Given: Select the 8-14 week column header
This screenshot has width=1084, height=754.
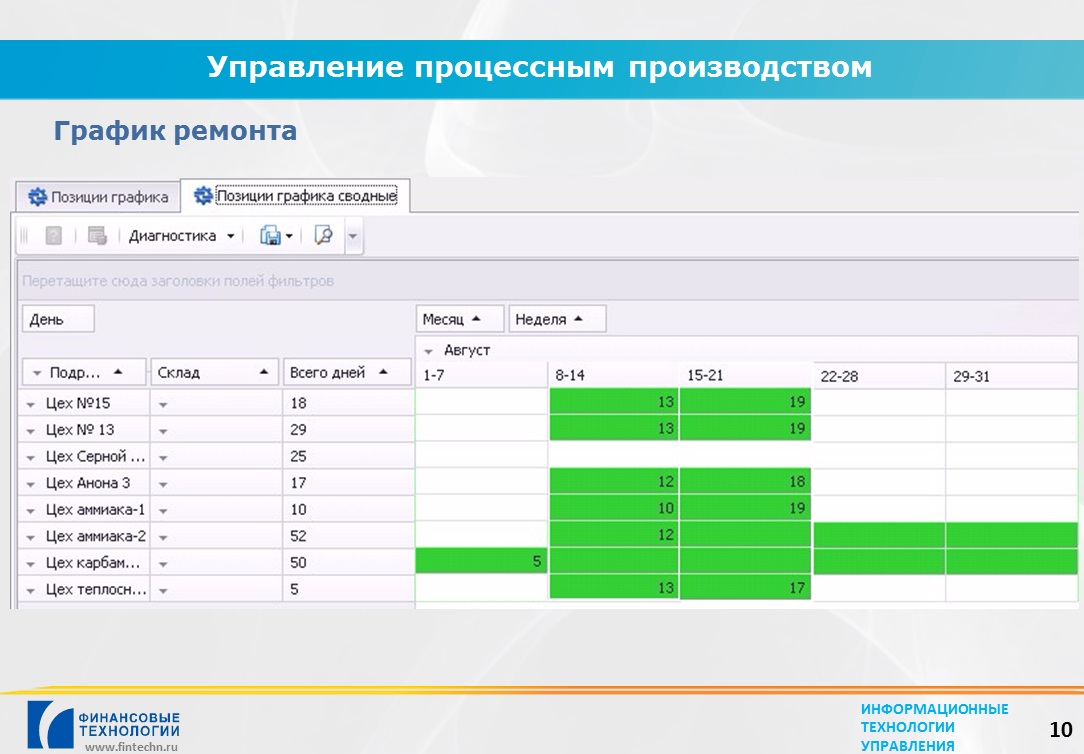Looking at the screenshot, I should point(614,375).
